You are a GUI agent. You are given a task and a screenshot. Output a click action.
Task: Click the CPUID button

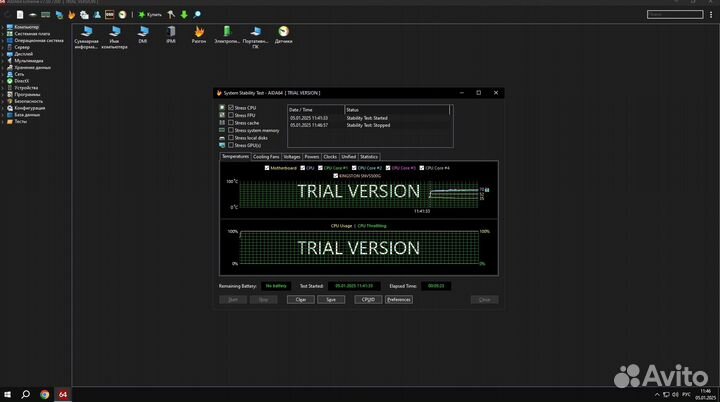coord(367,299)
